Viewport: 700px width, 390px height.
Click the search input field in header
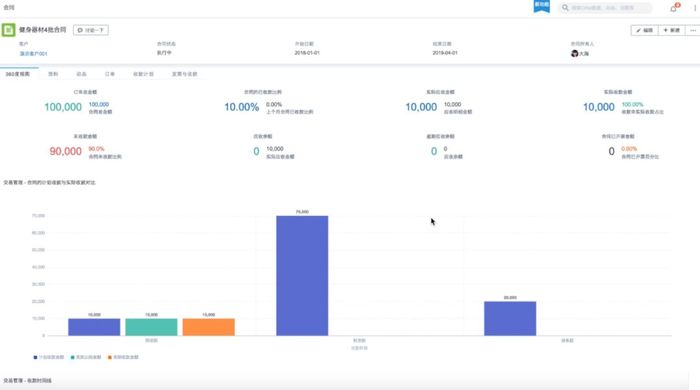pos(605,8)
